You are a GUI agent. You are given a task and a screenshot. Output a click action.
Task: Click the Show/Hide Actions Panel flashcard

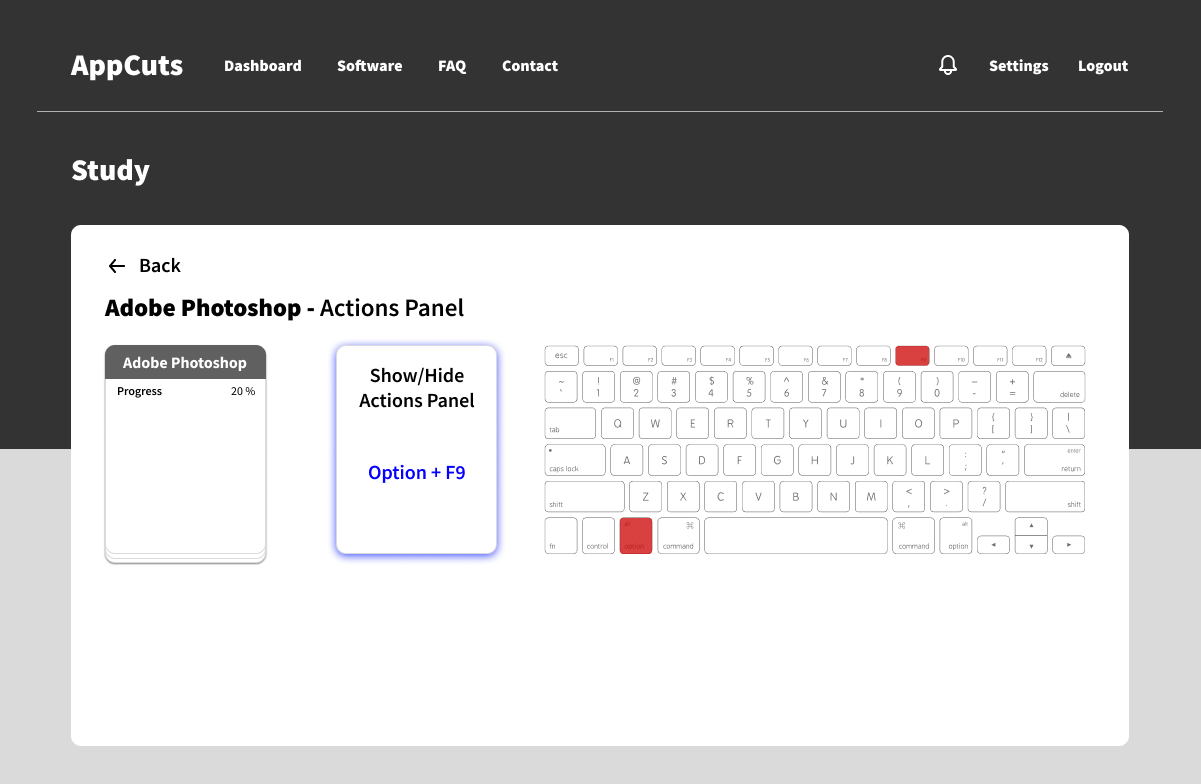(416, 449)
